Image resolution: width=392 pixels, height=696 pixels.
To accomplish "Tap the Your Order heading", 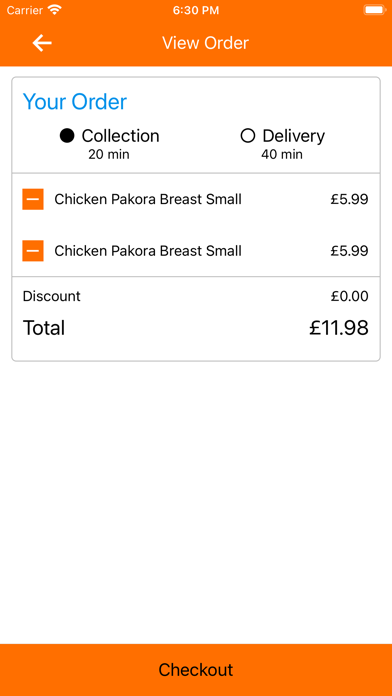I will click(75, 102).
